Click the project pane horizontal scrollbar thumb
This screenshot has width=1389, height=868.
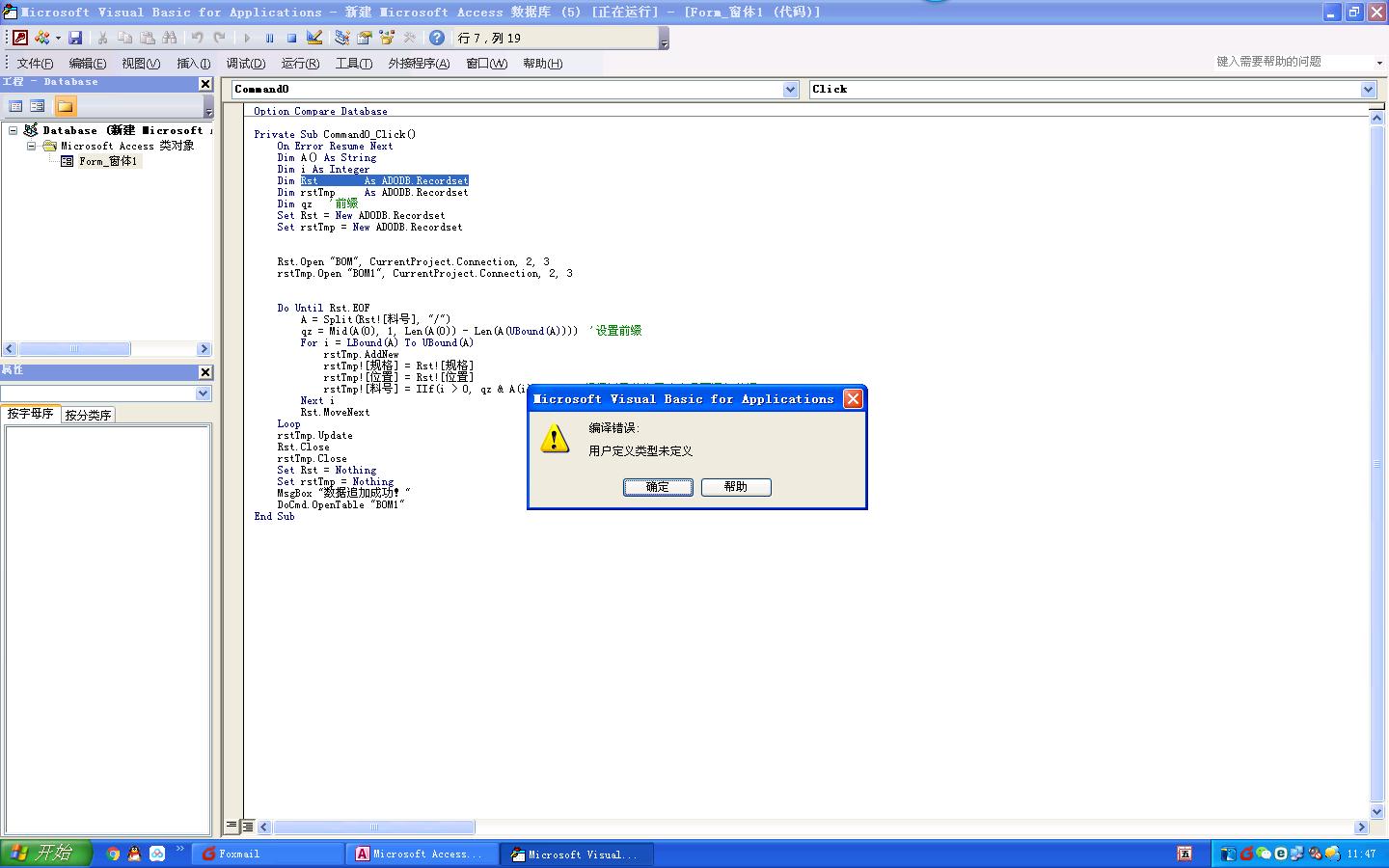pyautogui.click(x=74, y=349)
